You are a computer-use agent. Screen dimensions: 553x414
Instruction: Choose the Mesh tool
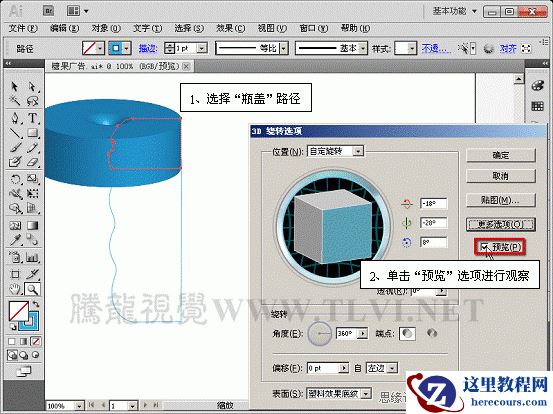coord(14,225)
